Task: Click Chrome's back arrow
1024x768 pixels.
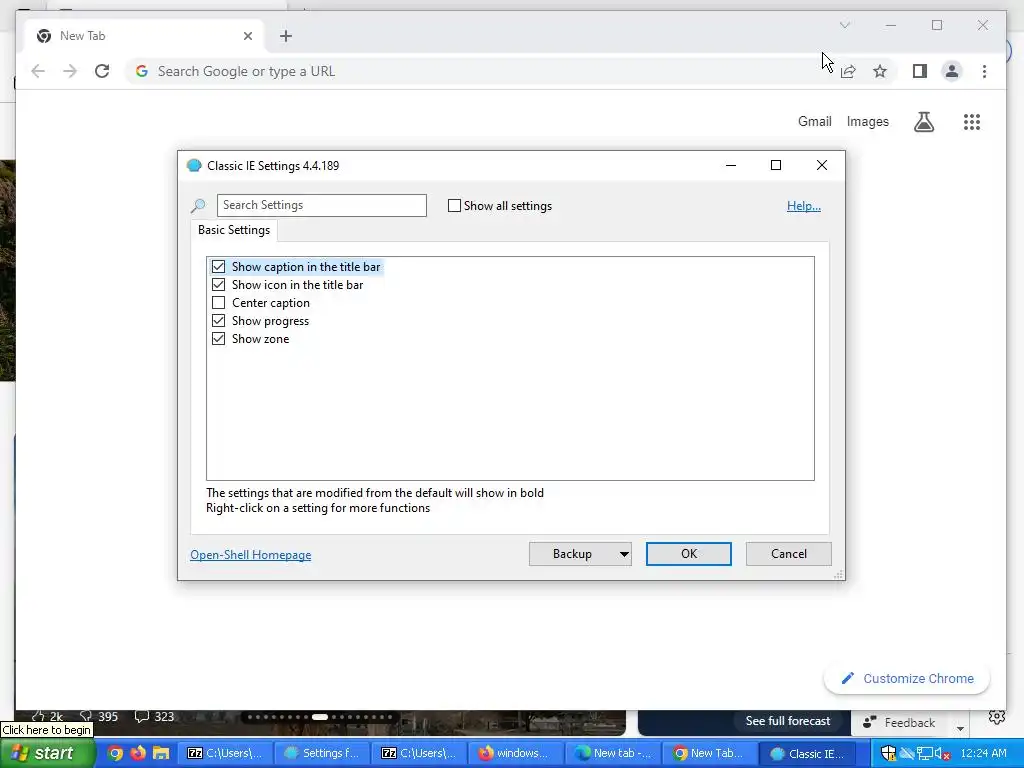Action: pyautogui.click(x=38, y=71)
